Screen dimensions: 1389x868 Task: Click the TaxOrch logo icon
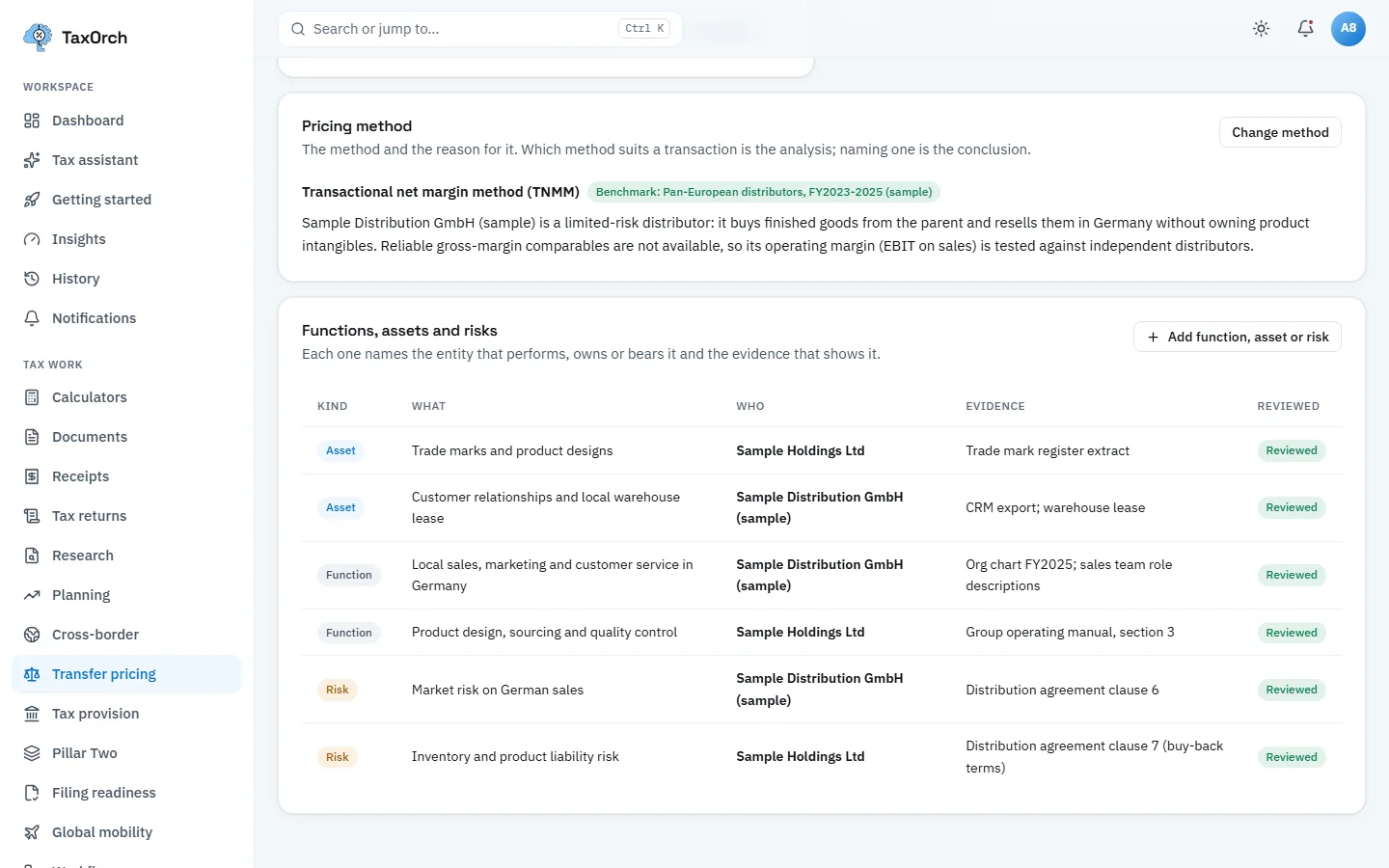pyautogui.click(x=38, y=38)
